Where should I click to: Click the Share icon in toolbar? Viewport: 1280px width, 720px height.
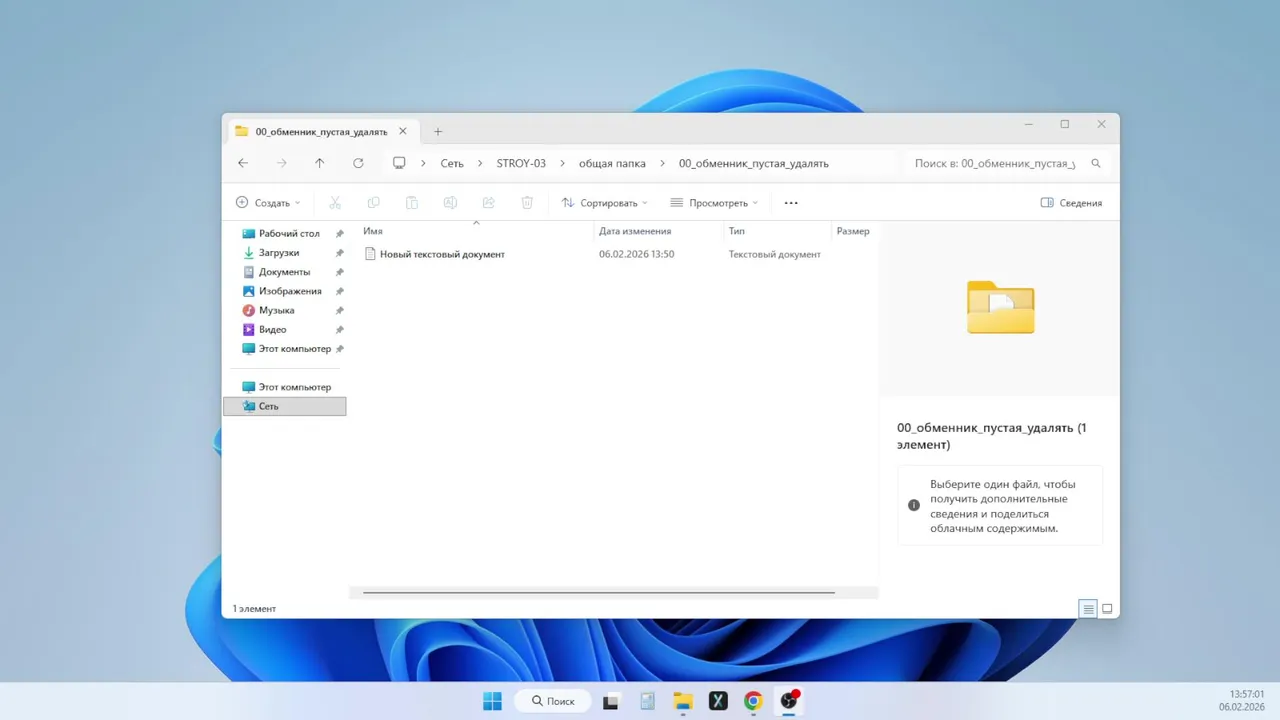[x=489, y=203]
